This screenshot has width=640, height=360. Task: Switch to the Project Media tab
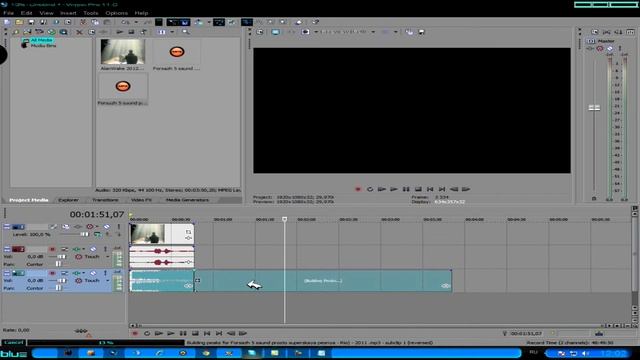click(29, 200)
